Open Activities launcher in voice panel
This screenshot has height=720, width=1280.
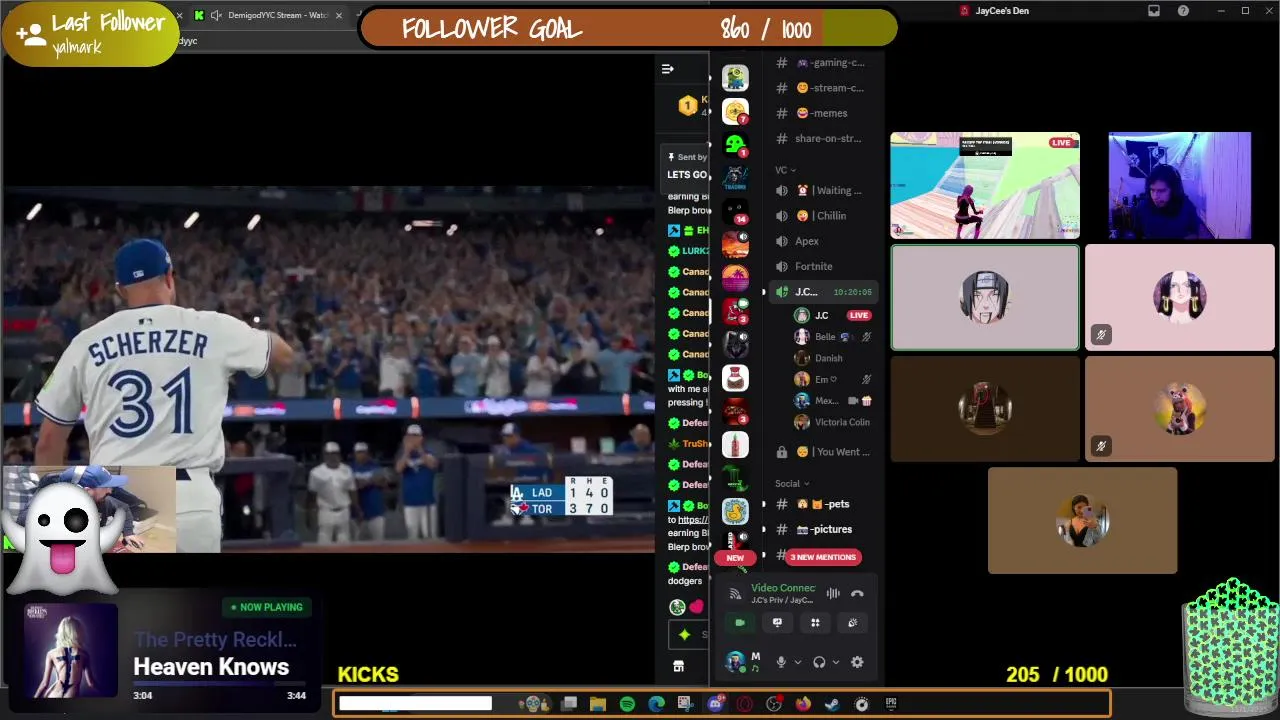(x=815, y=623)
